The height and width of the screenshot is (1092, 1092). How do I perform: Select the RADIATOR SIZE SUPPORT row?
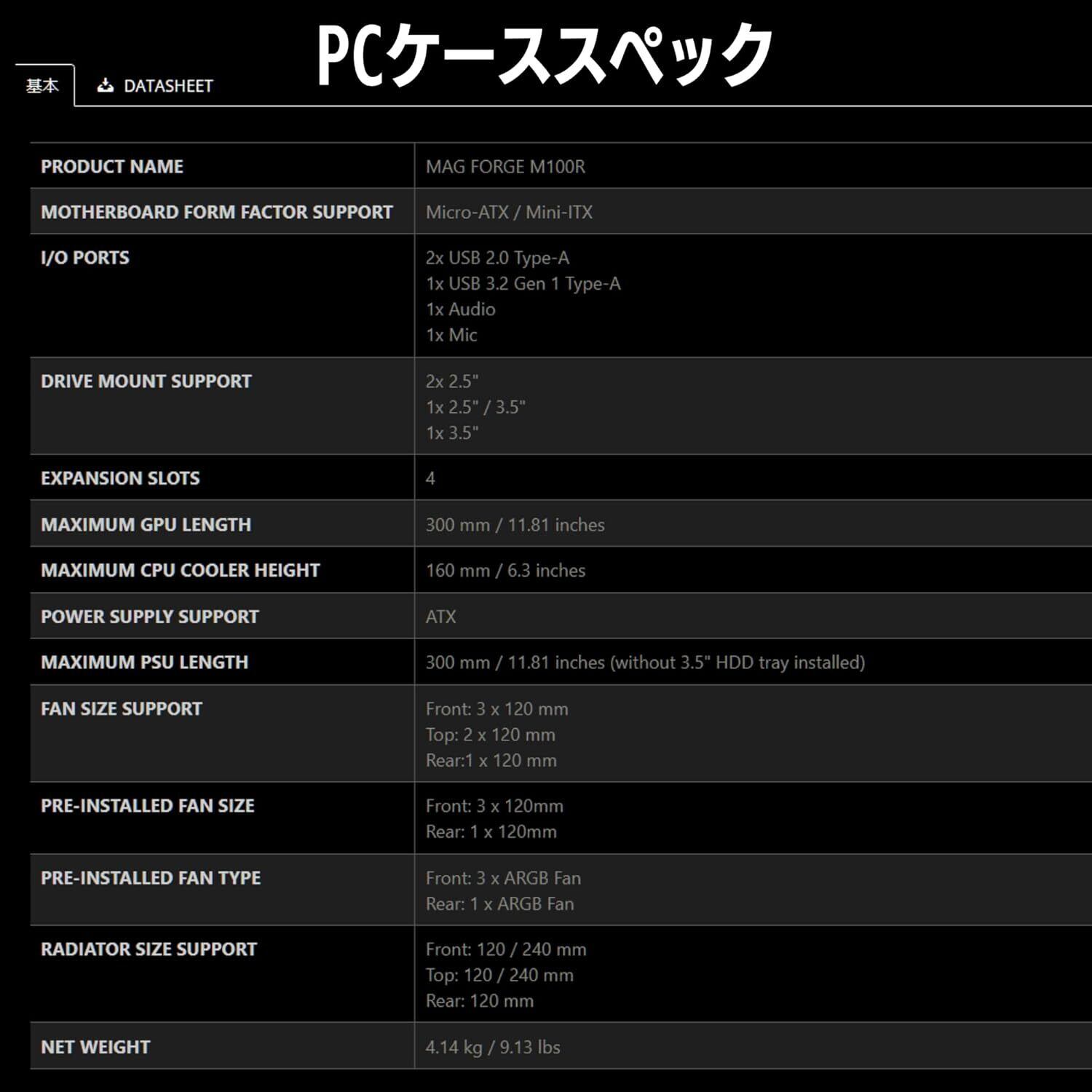[x=149, y=949]
